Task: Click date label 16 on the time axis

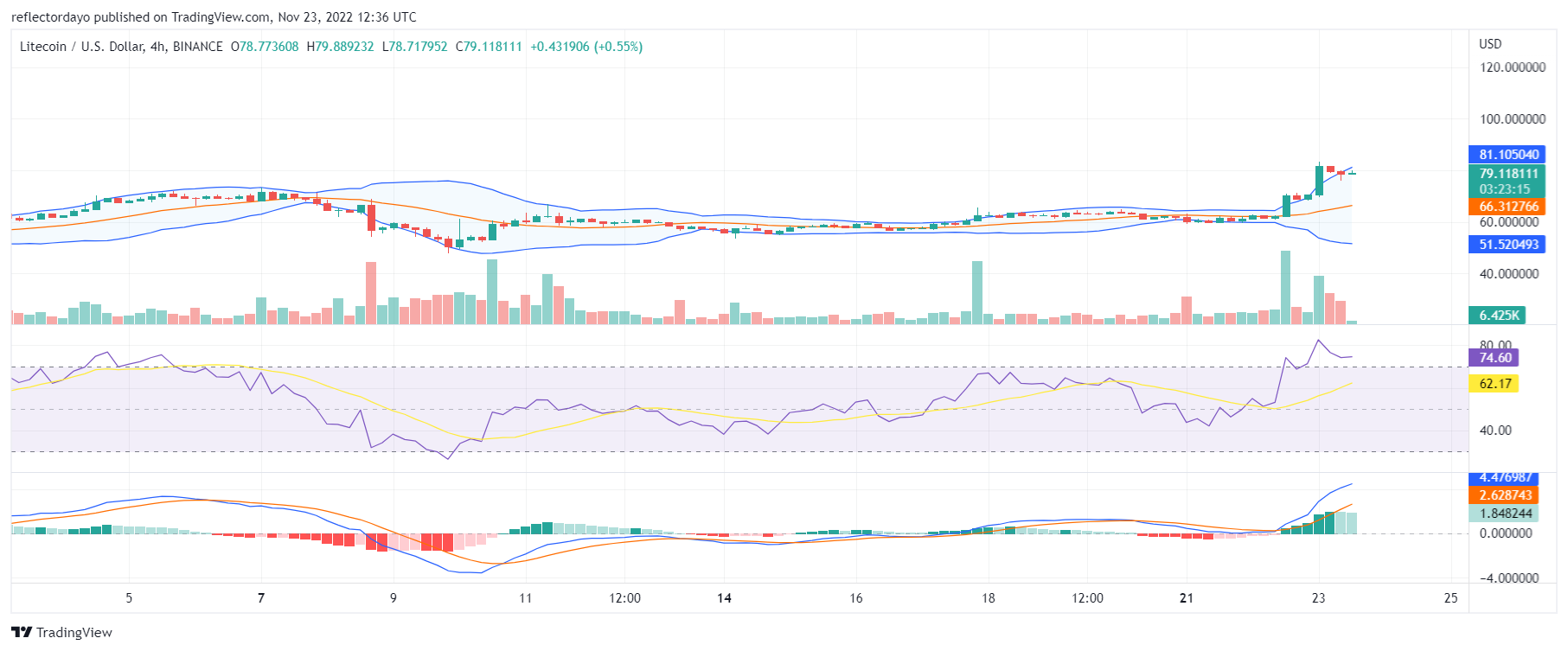Action: click(x=856, y=598)
